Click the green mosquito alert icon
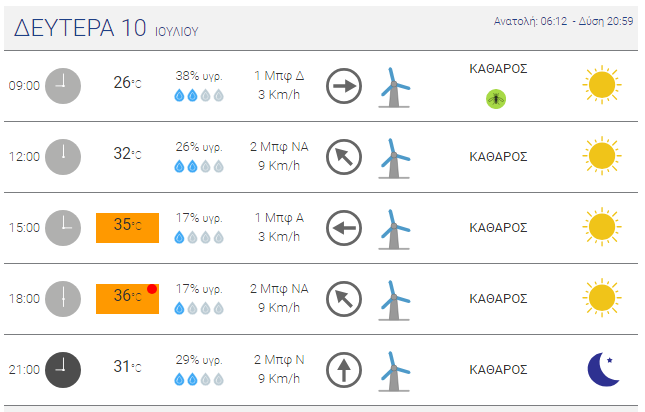Image resolution: width=645 pixels, height=412 pixels. click(x=496, y=99)
